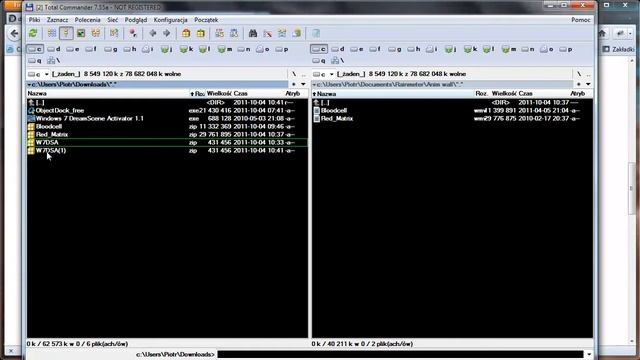Image resolution: width=640 pixels, height=360 pixels.
Task: Open the Pliki menu
Action: (x=34, y=20)
